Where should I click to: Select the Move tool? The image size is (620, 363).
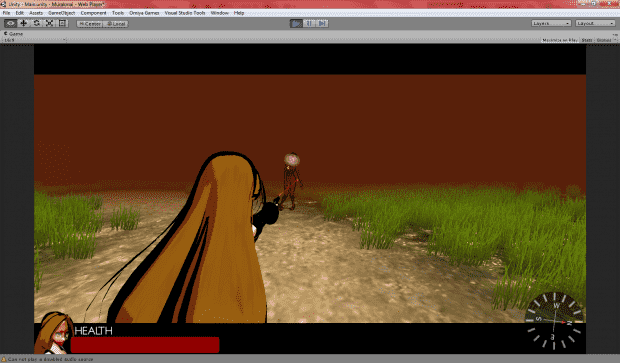[23, 23]
